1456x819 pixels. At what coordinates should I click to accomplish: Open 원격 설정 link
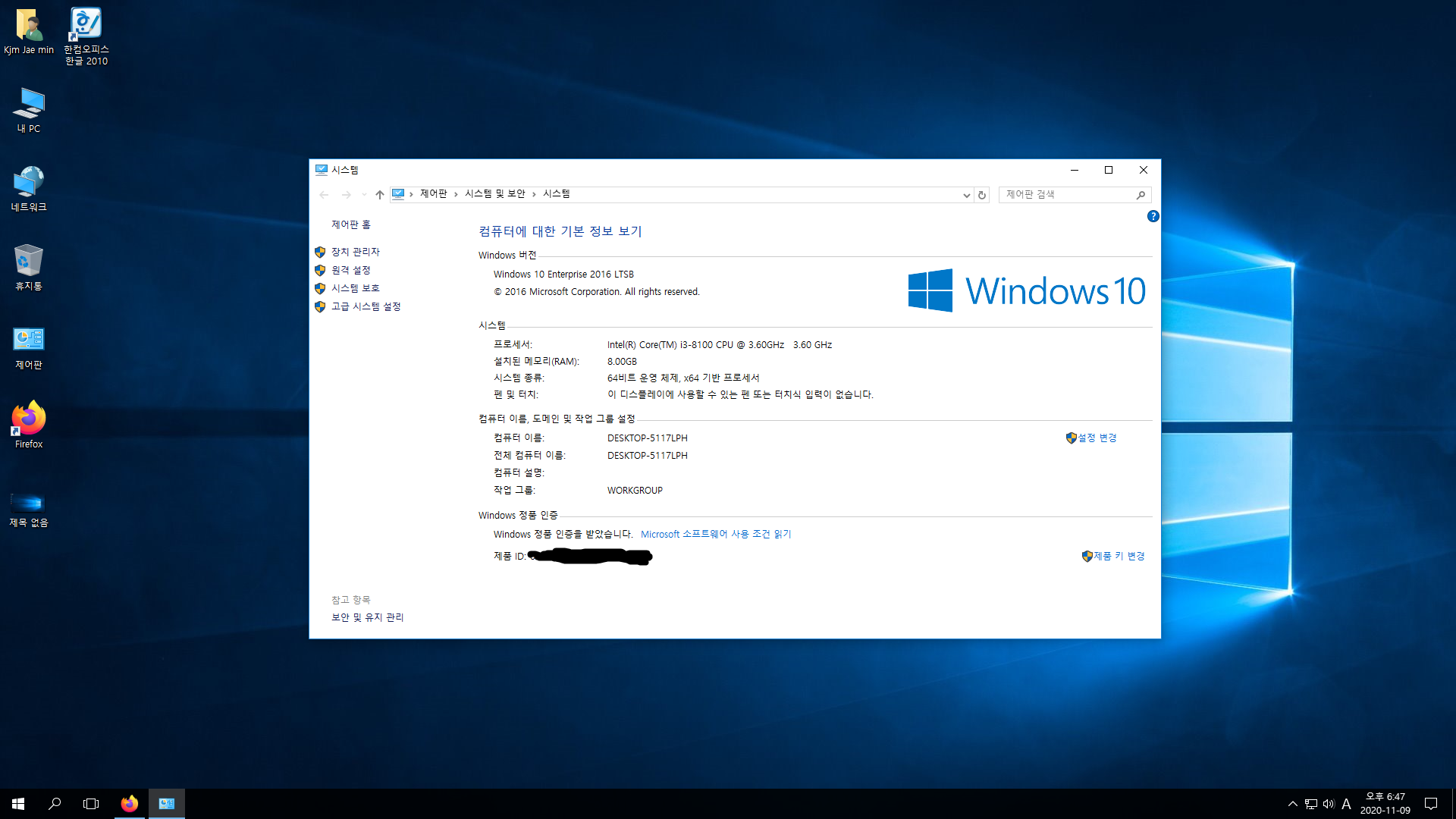(x=350, y=270)
